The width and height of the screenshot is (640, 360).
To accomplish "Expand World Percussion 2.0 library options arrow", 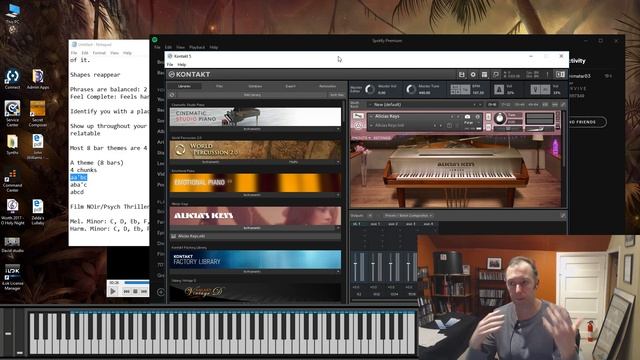I will coord(338,162).
